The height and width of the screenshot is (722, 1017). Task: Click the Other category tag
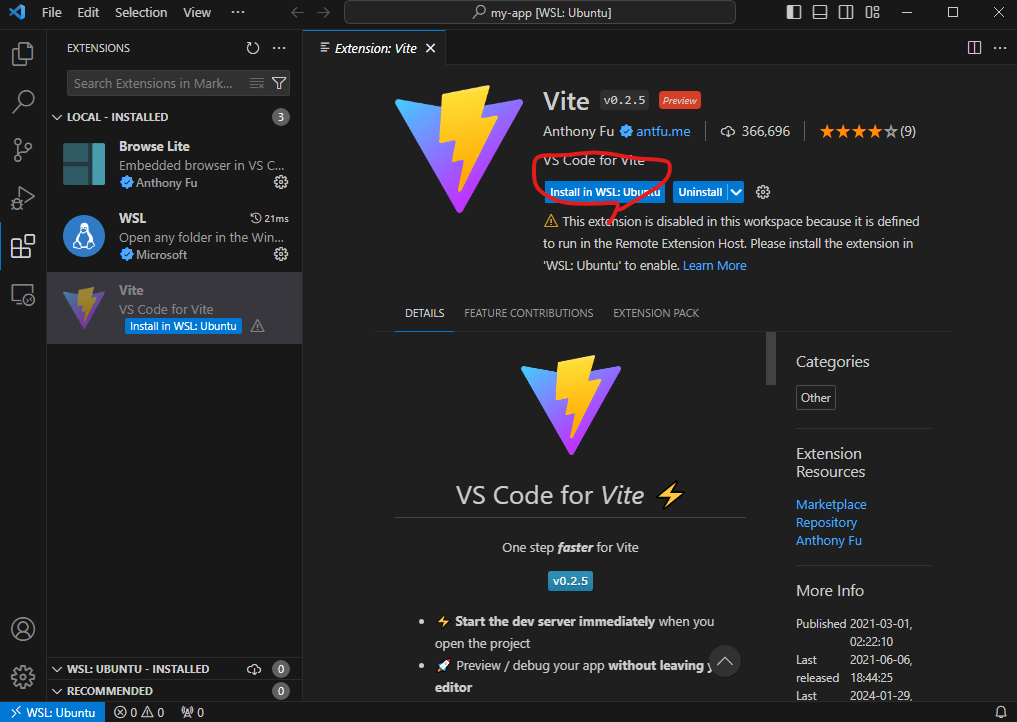pos(815,398)
